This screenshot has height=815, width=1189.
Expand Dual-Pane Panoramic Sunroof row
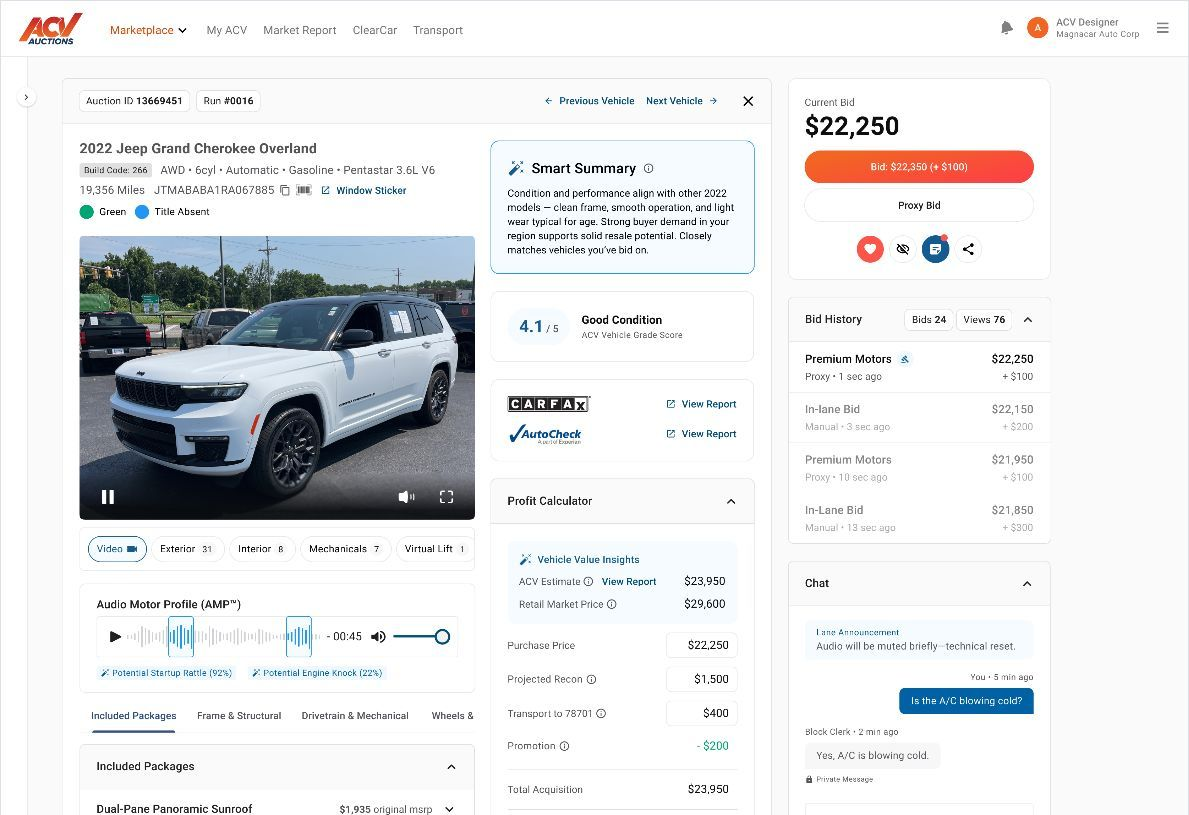(x=450, y=809)
